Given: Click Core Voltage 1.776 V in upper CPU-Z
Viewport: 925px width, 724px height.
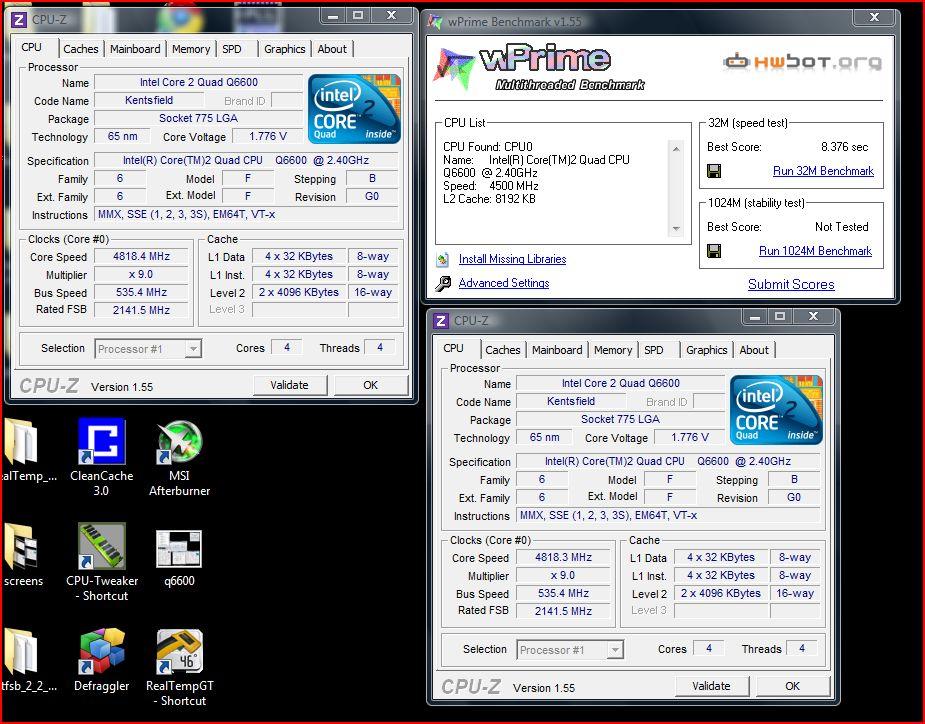Looking at the screenshot, I should click(x=268, y=137).
